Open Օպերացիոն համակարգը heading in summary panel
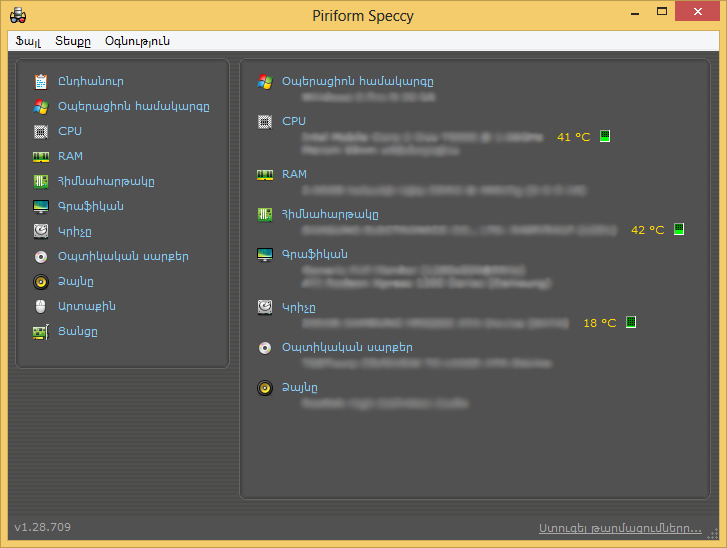 (x=358, y=81)
